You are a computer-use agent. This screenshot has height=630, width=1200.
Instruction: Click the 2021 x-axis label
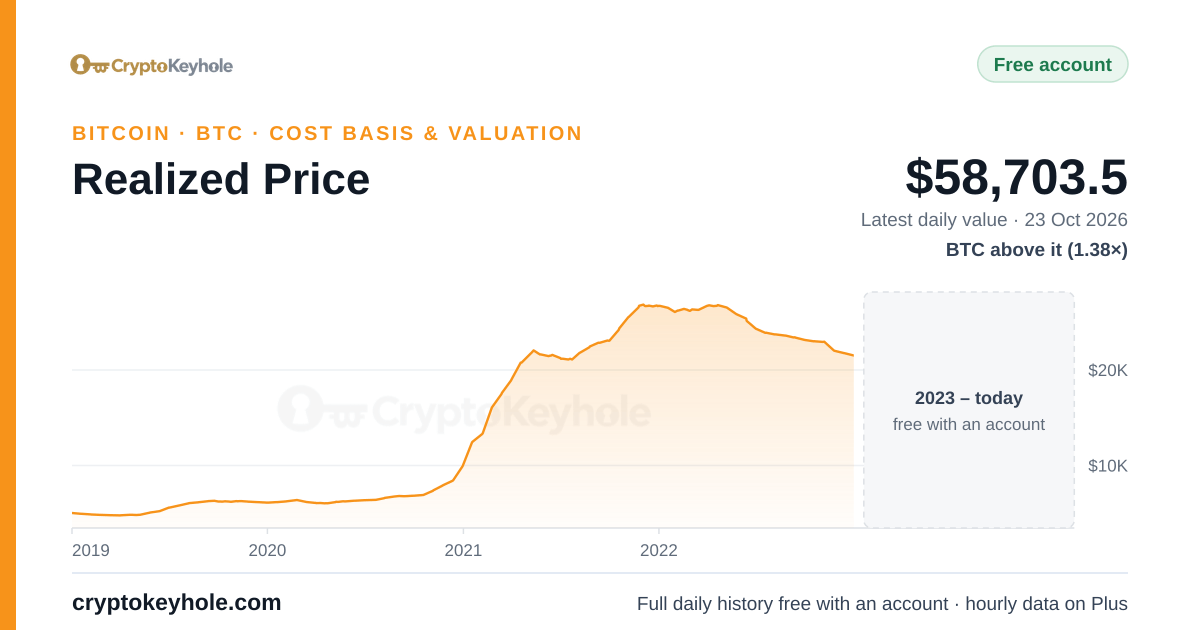pyautogui.click(x=463, y=550)
